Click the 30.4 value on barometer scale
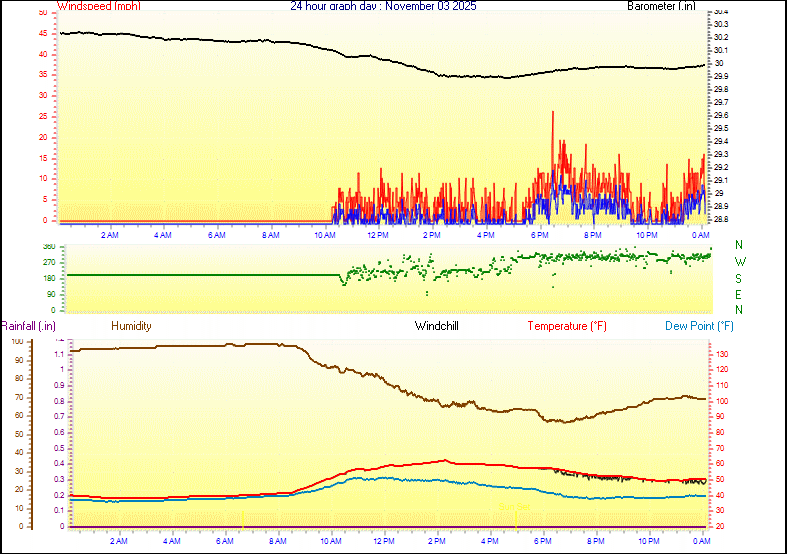The height and width of the screenshot is (554, 798). 721,11
